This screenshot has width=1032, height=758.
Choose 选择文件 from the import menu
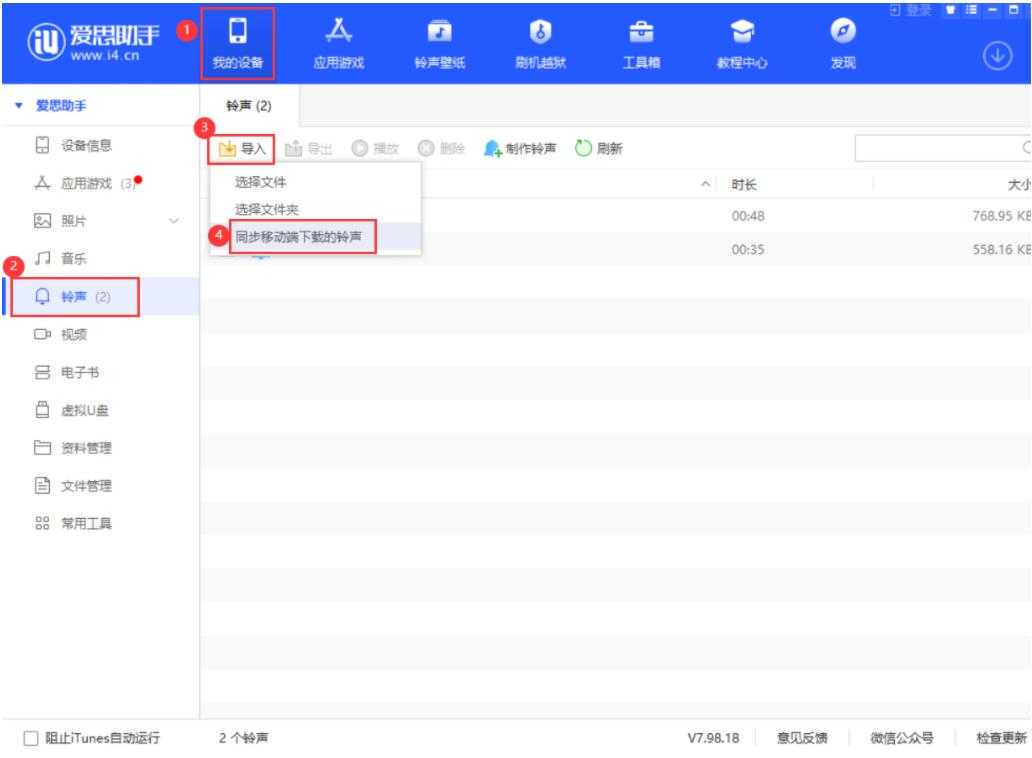[x=260, y=182]
